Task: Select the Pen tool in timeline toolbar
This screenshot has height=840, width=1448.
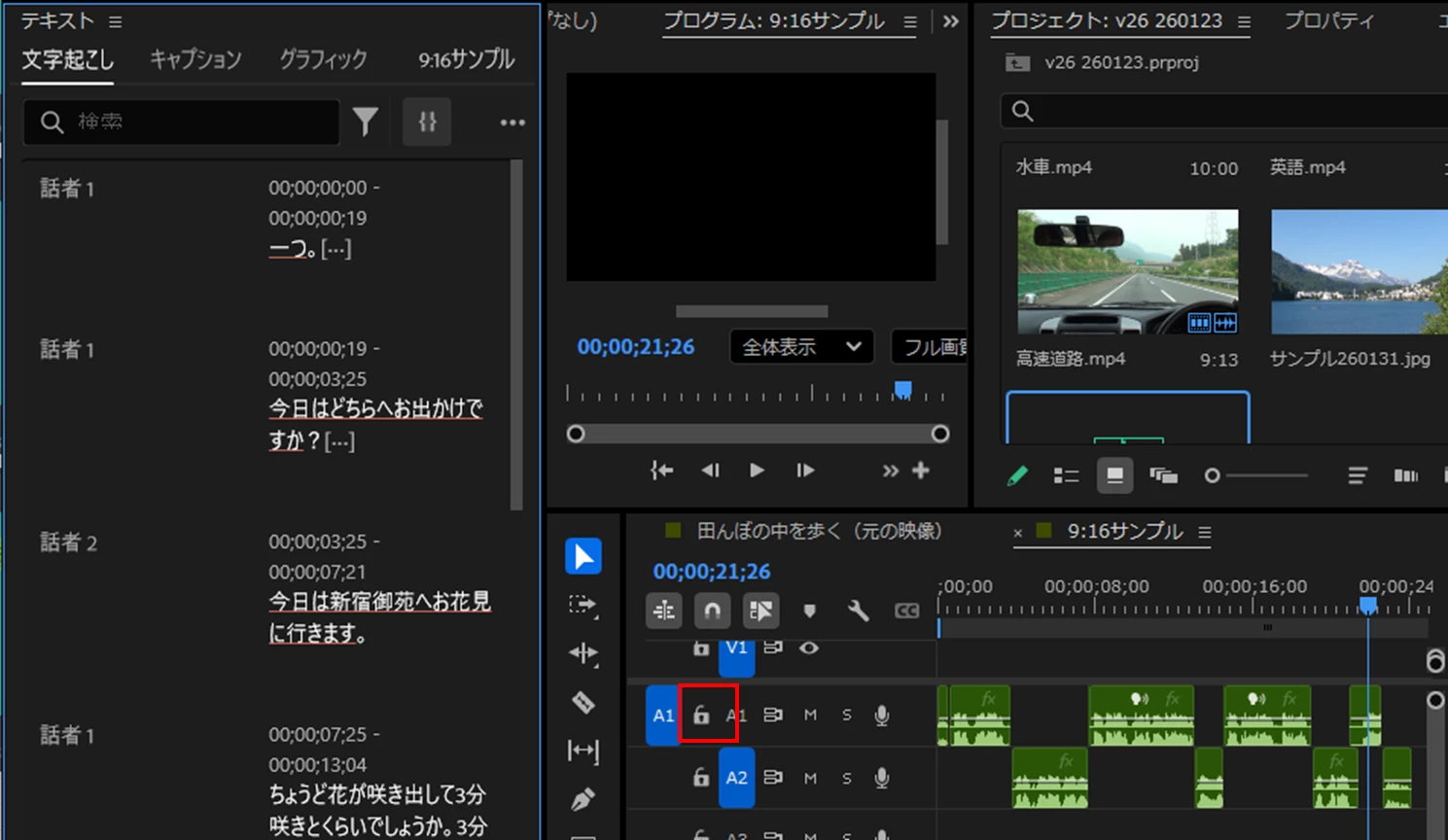Action: click(x=583, y=799)
